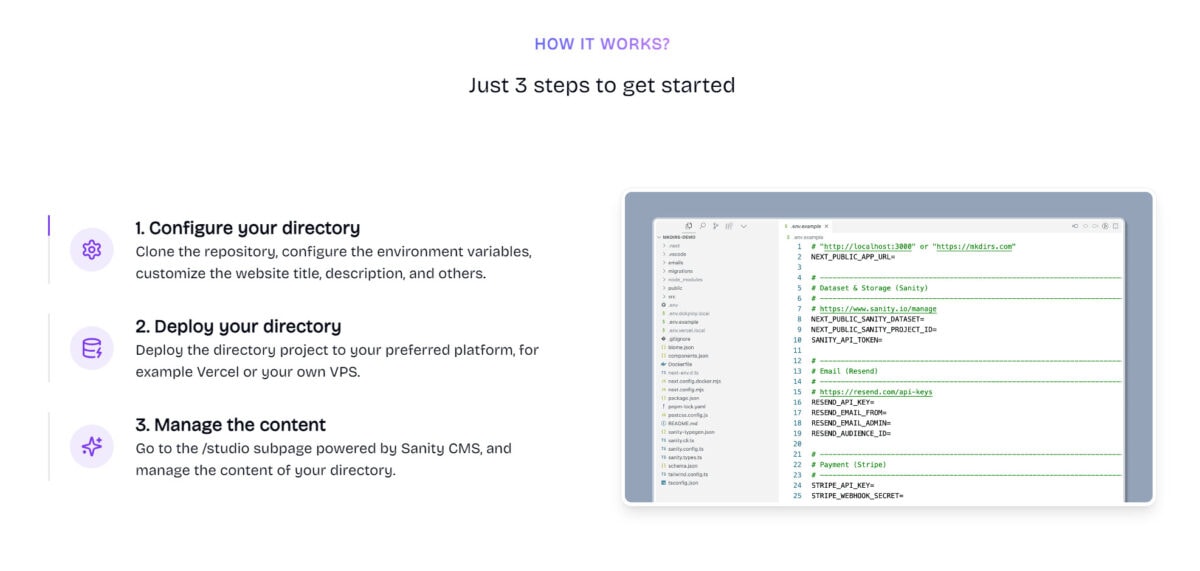The image size is (1200, 571).
Task: Click the database icon beside Deploy your directory
Action: (91, 349)
